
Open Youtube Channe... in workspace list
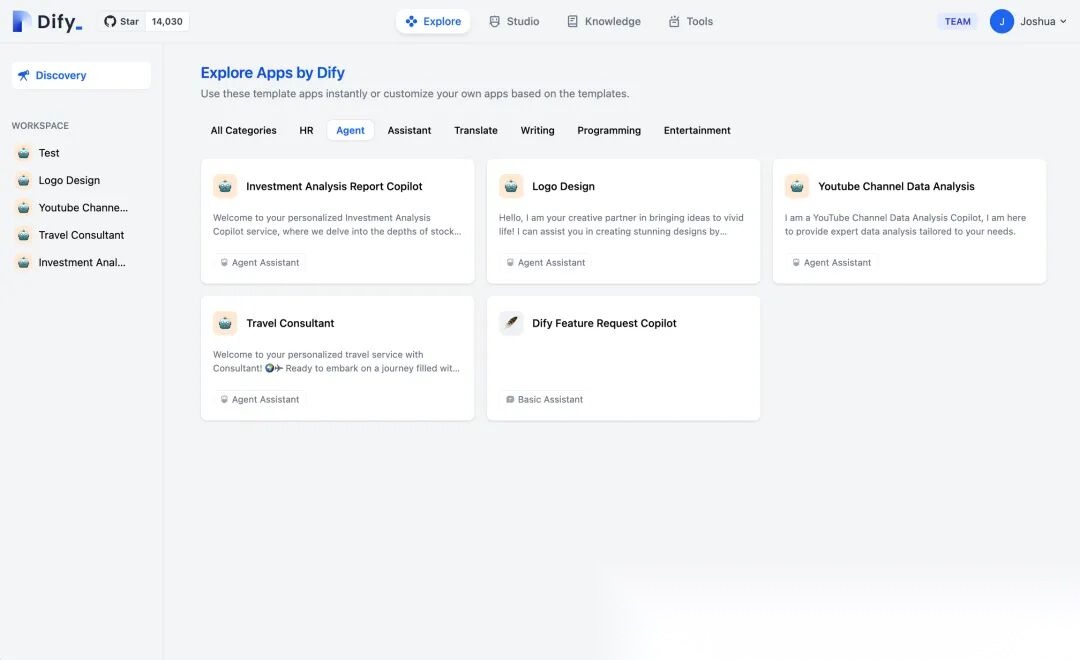[x=83, y=207]
